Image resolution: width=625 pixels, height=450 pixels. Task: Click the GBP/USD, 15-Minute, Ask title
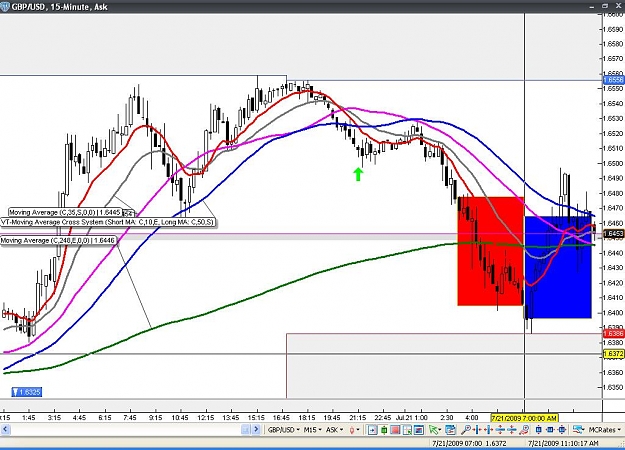click(60, 7)
